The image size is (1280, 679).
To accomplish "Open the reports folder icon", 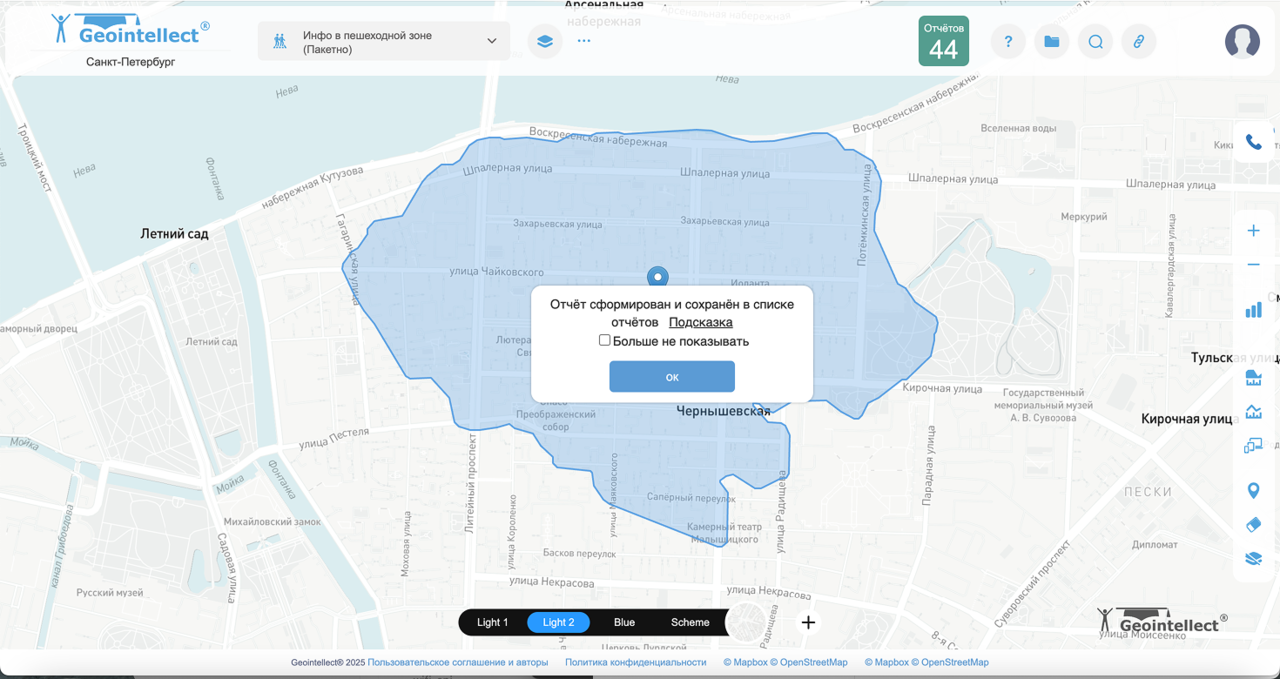I will point(1051,42).
